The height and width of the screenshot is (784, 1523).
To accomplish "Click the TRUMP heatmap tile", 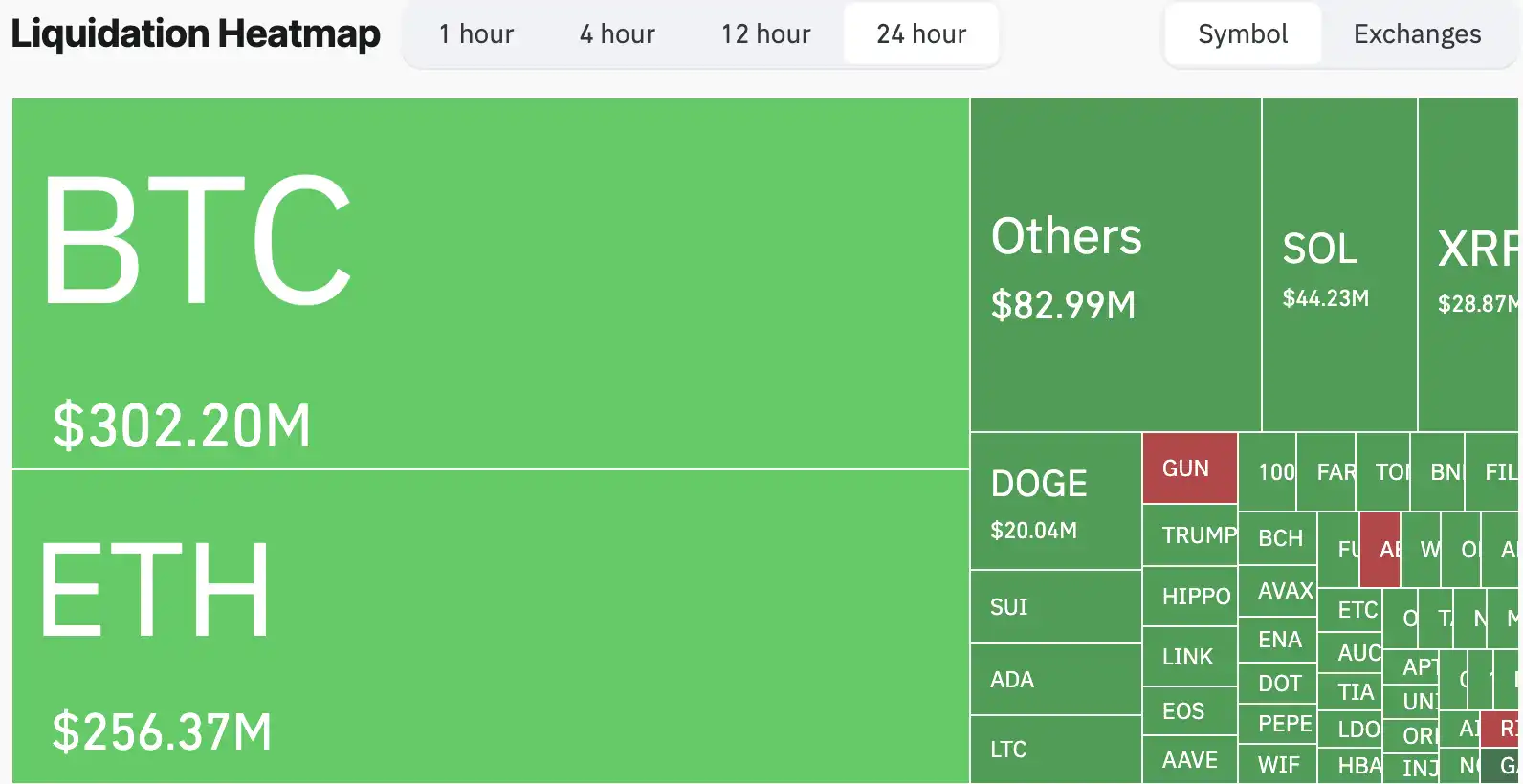I will 1190,535.
